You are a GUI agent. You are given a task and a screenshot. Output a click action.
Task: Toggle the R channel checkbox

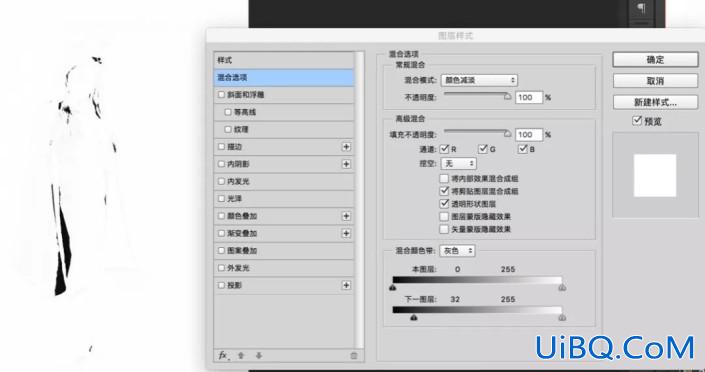pyautogui.click(x=445, y=149)
